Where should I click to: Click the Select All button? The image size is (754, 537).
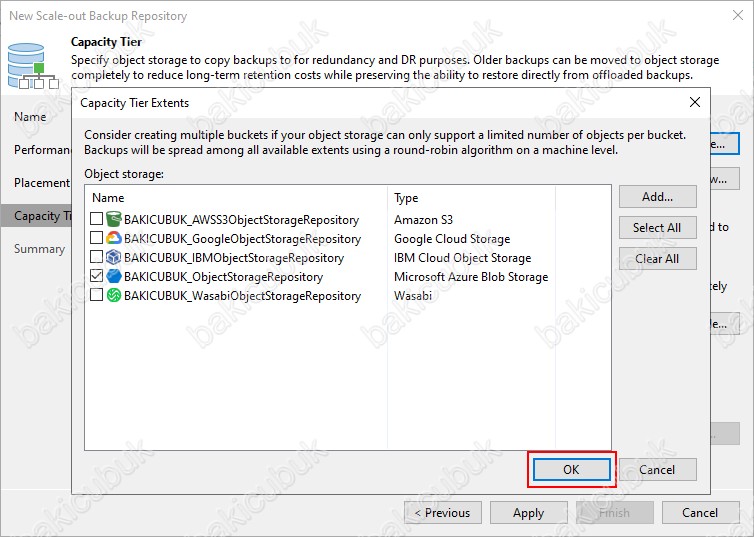[x=657, y=228]
